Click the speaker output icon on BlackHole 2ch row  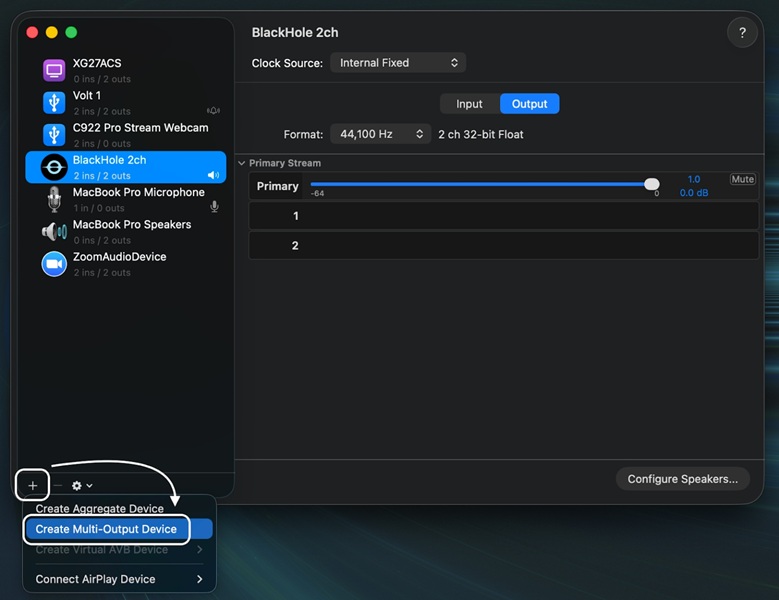point(213,175)
